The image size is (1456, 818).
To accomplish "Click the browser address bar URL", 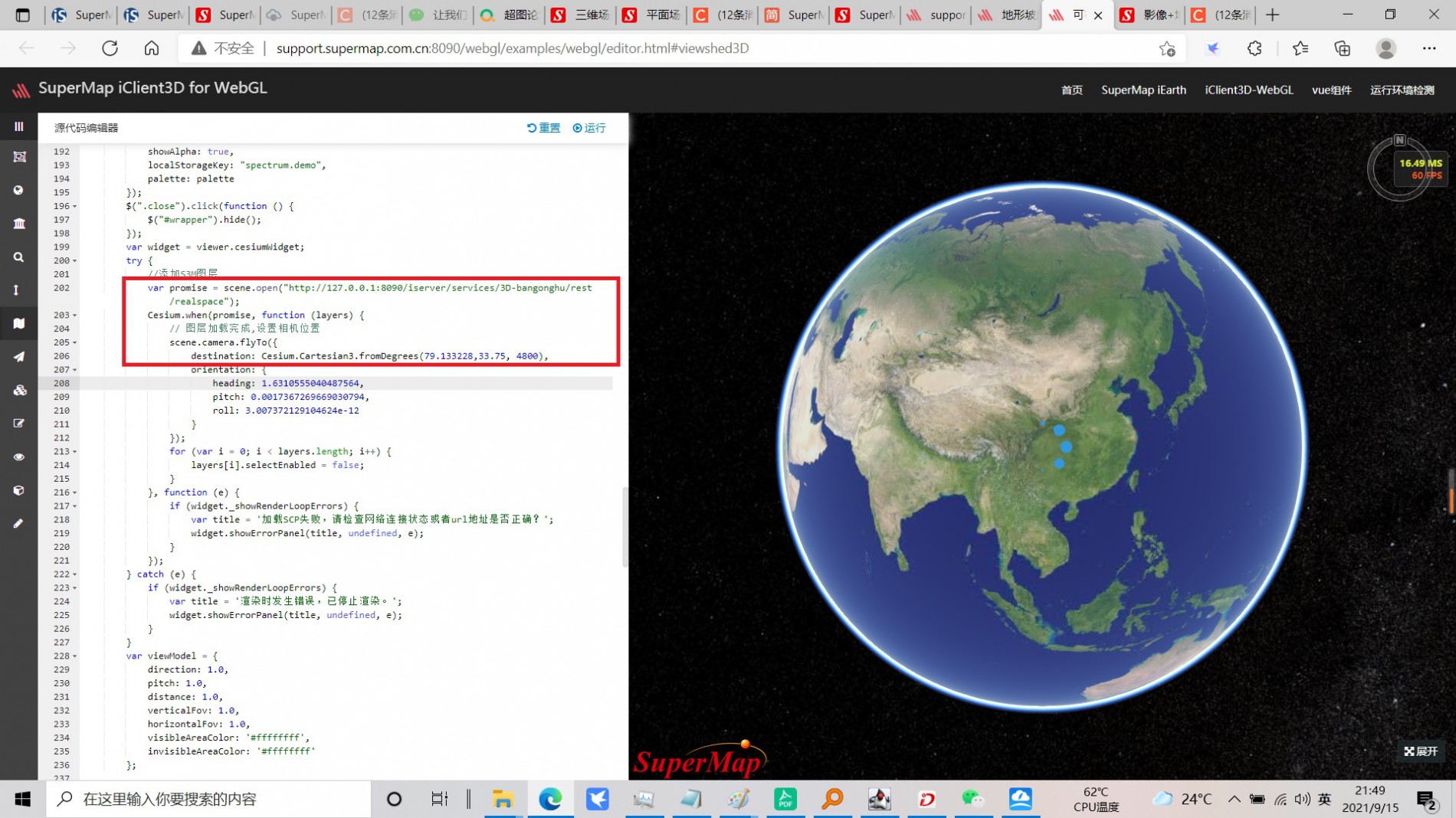I will coord(513,48).
